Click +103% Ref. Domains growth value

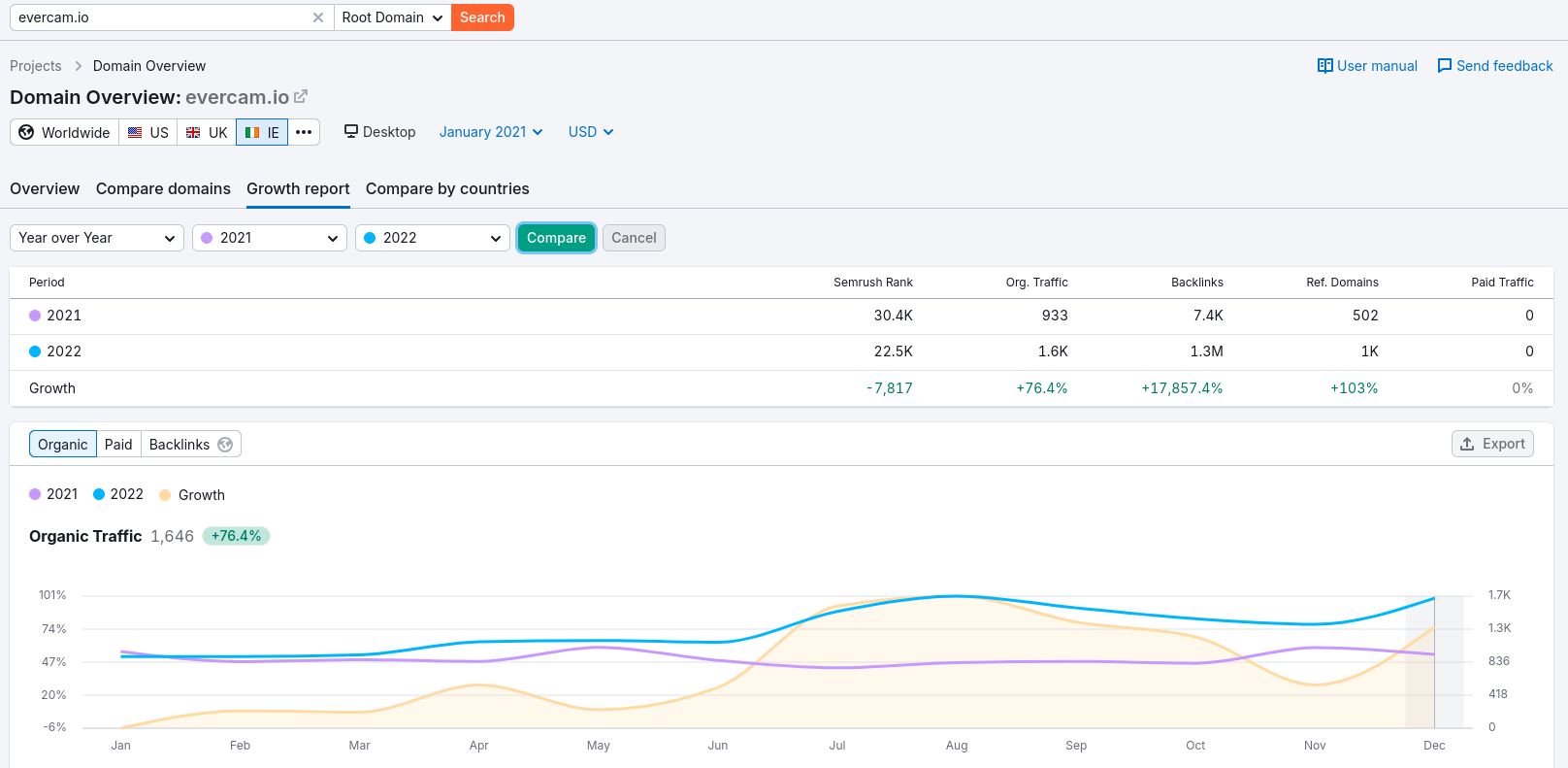click(x=1355, y=388)
